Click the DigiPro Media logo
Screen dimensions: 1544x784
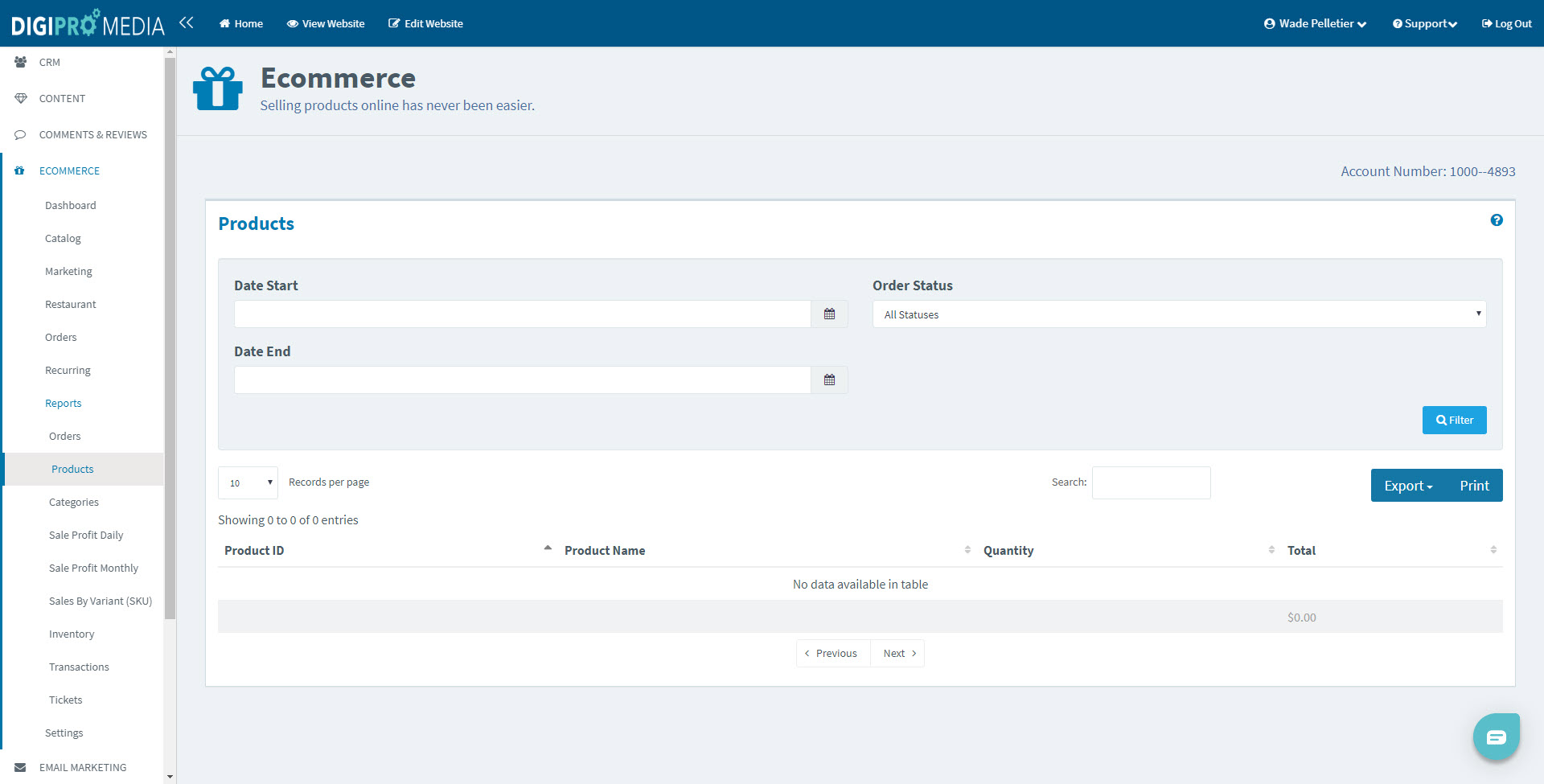point(88,23)
